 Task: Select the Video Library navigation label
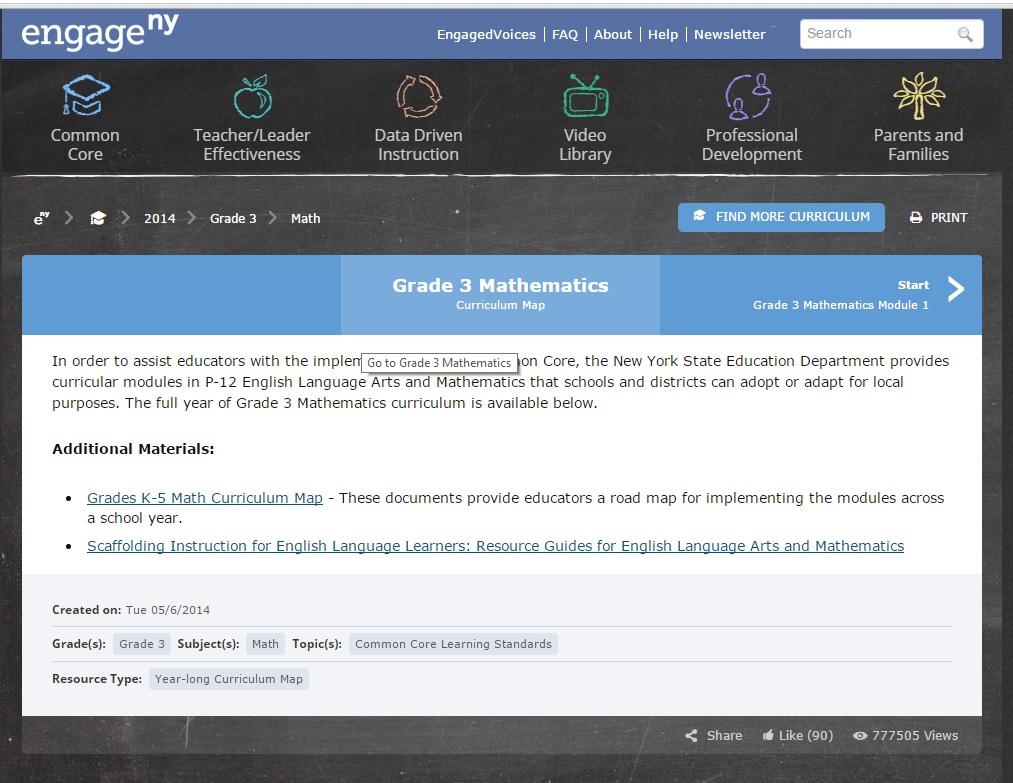585,145
